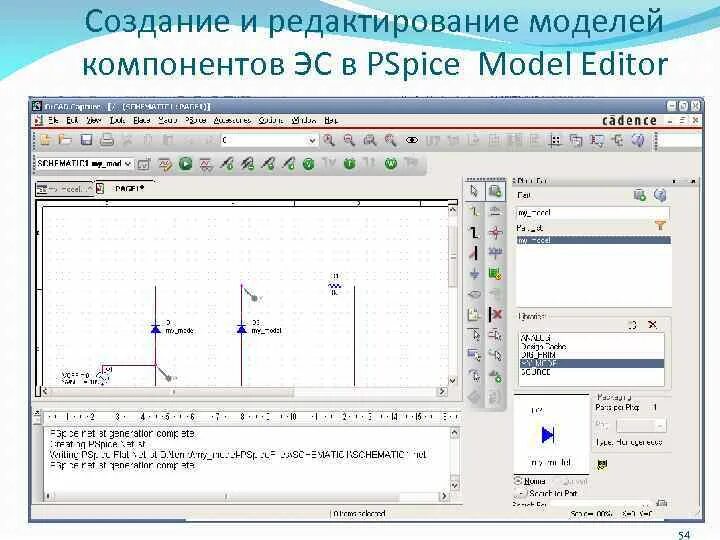Image resolution: width=720 pixels, height=540 pixels.
Task: Open the Window menu
Action: click(304, 120)
